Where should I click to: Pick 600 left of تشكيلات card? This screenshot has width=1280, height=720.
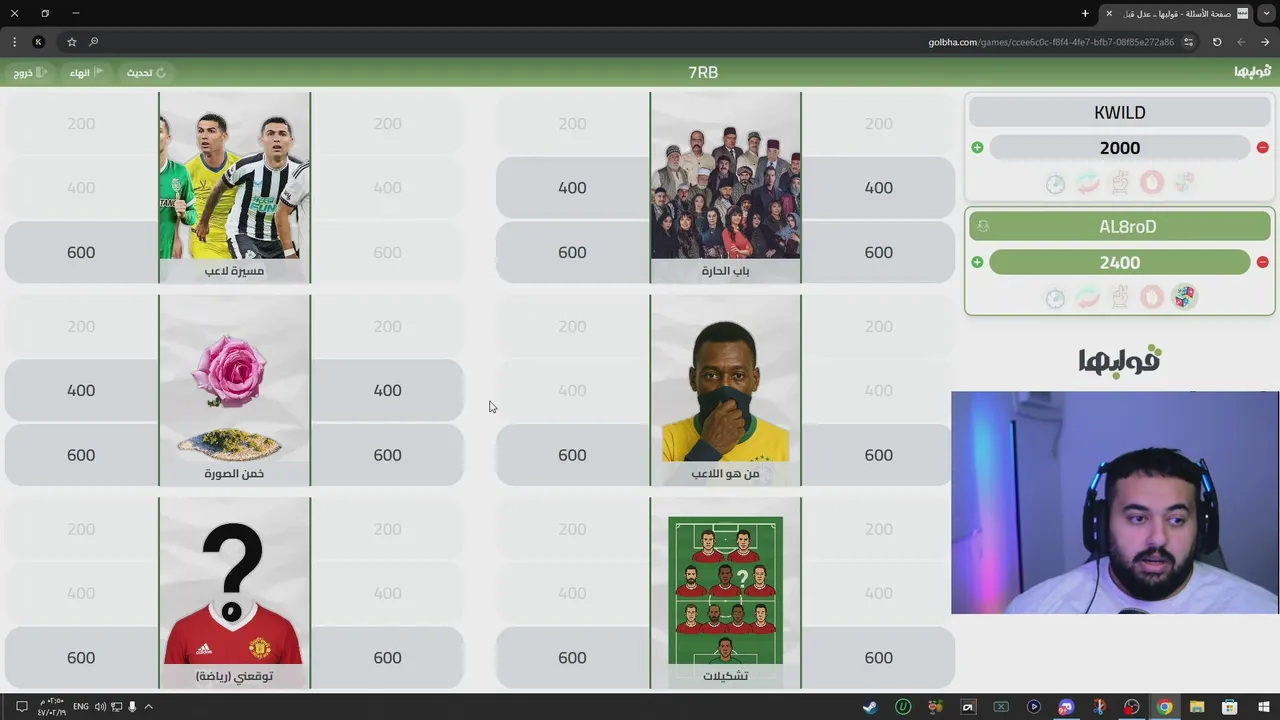(572, 658)
